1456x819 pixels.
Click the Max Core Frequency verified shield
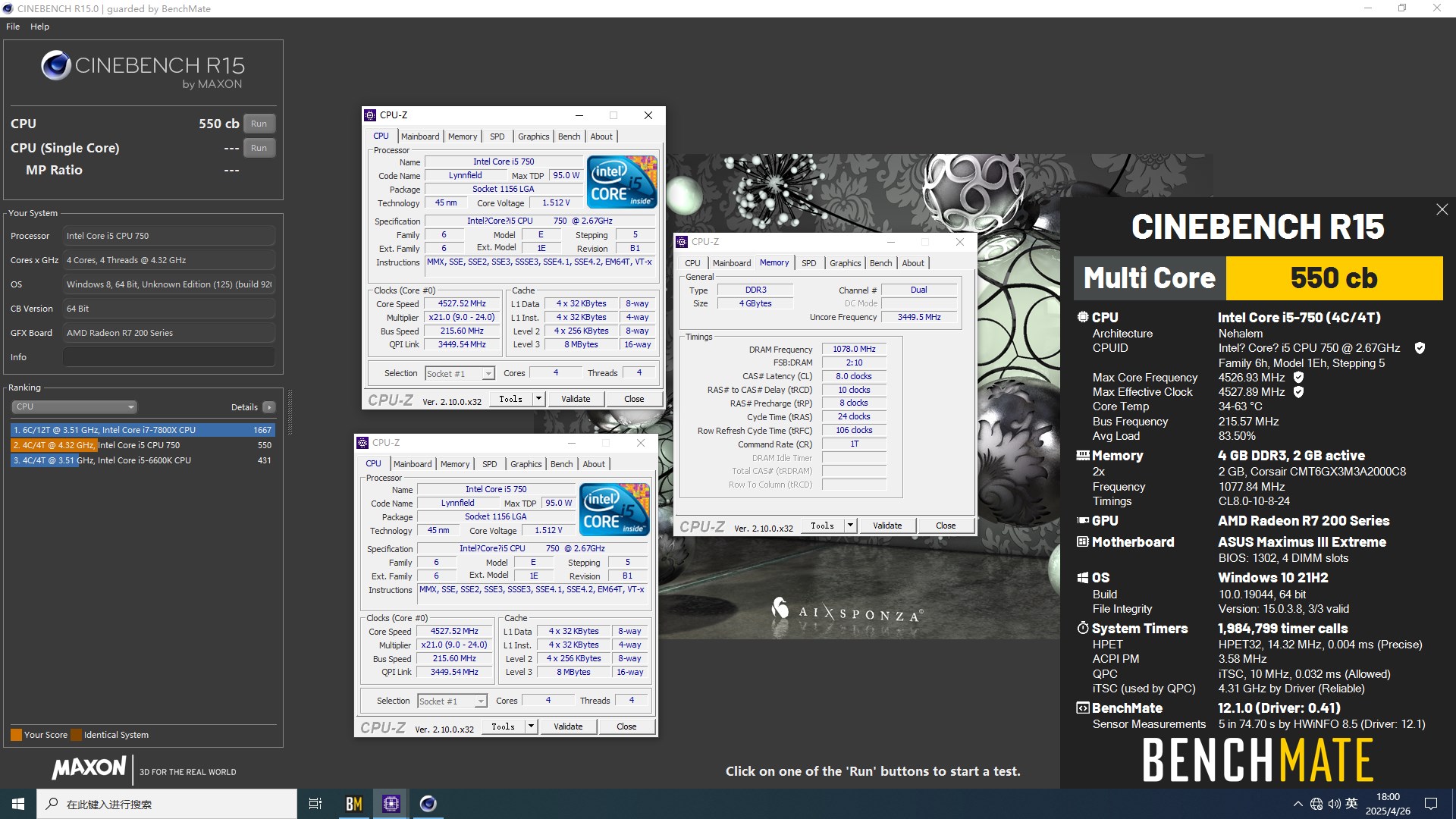(1298, 378)
